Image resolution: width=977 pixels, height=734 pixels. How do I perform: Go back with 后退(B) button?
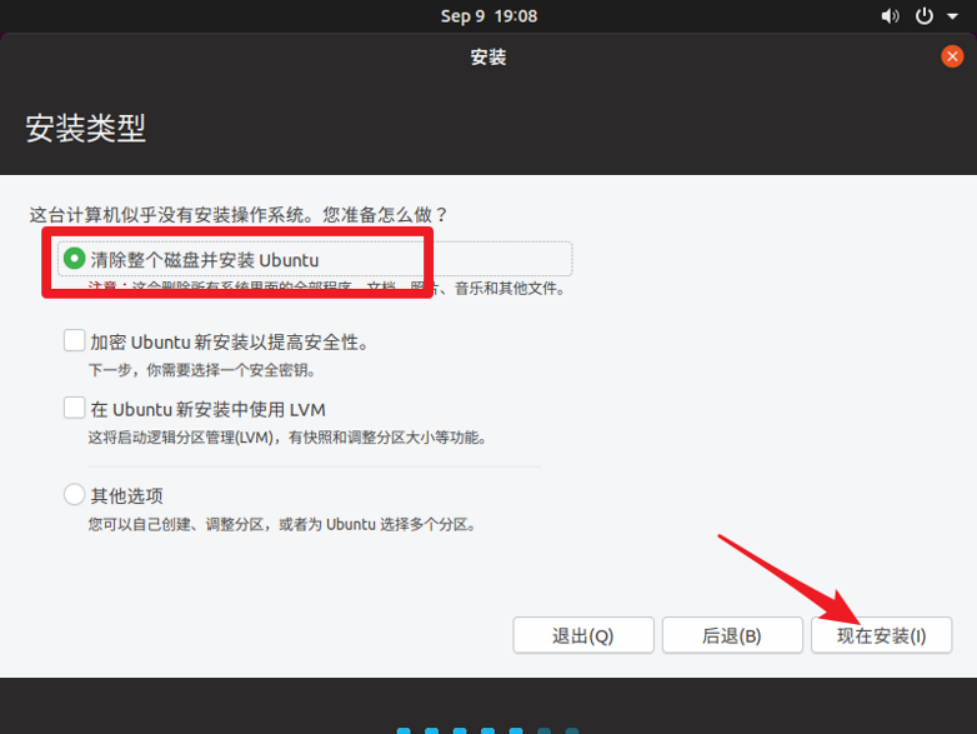(x=732, y=636)
